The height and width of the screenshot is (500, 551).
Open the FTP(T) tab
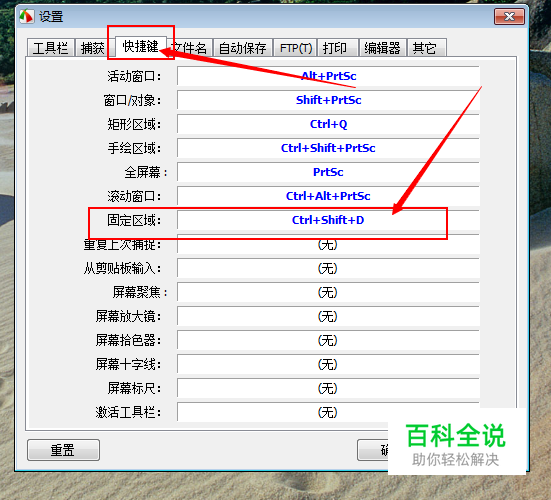pos(296,48)
